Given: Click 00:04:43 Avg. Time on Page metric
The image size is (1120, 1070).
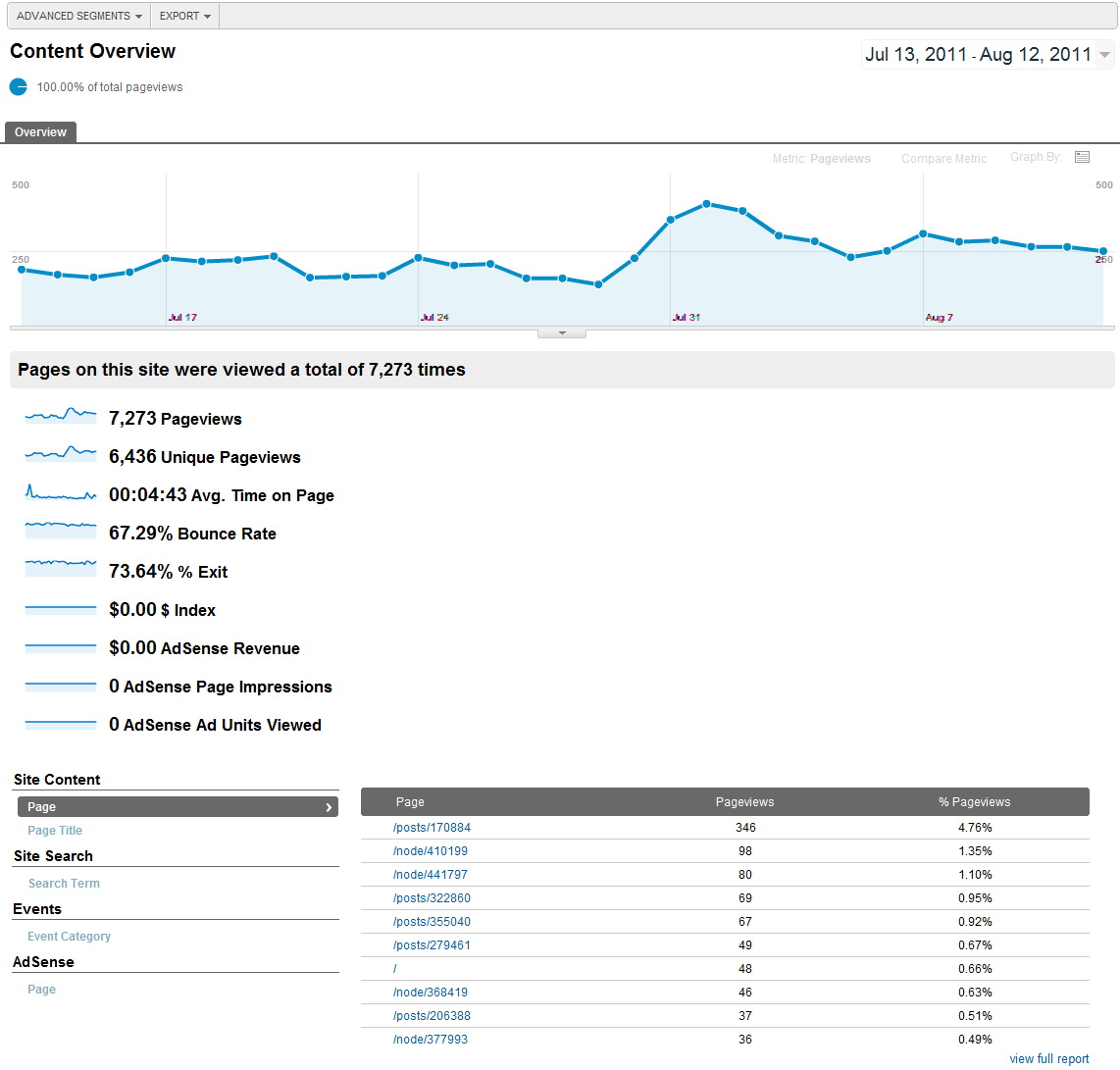Looking at the screenshot, I should pos(222,495).
